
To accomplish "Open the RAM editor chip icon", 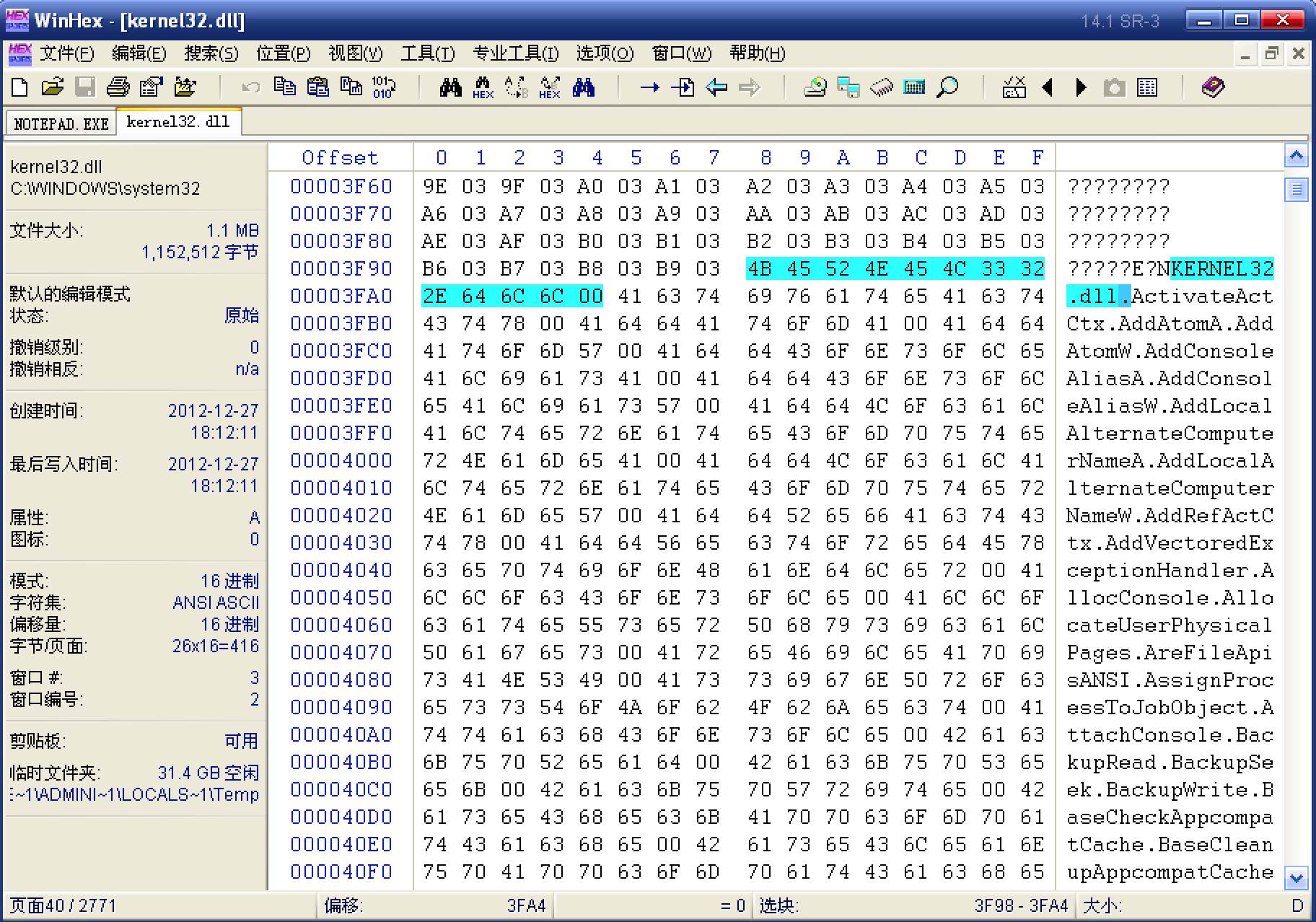I will [882, 88].
